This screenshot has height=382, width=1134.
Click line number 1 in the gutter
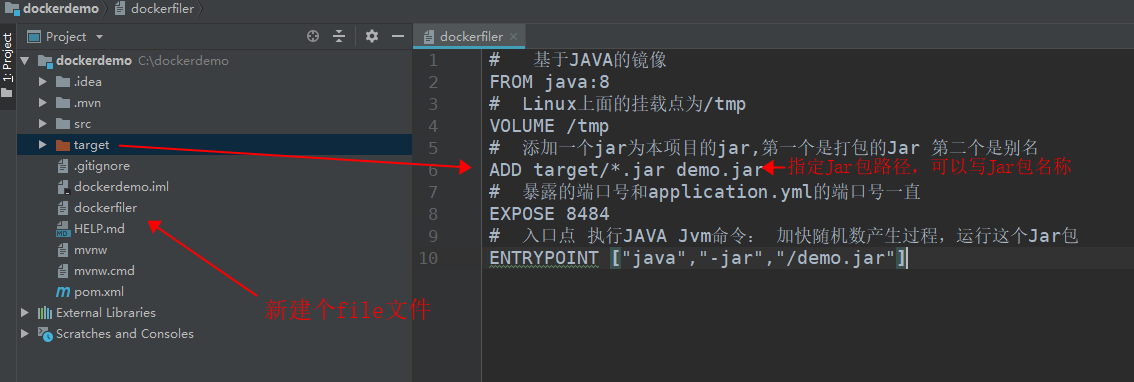[x=433, y=60]
